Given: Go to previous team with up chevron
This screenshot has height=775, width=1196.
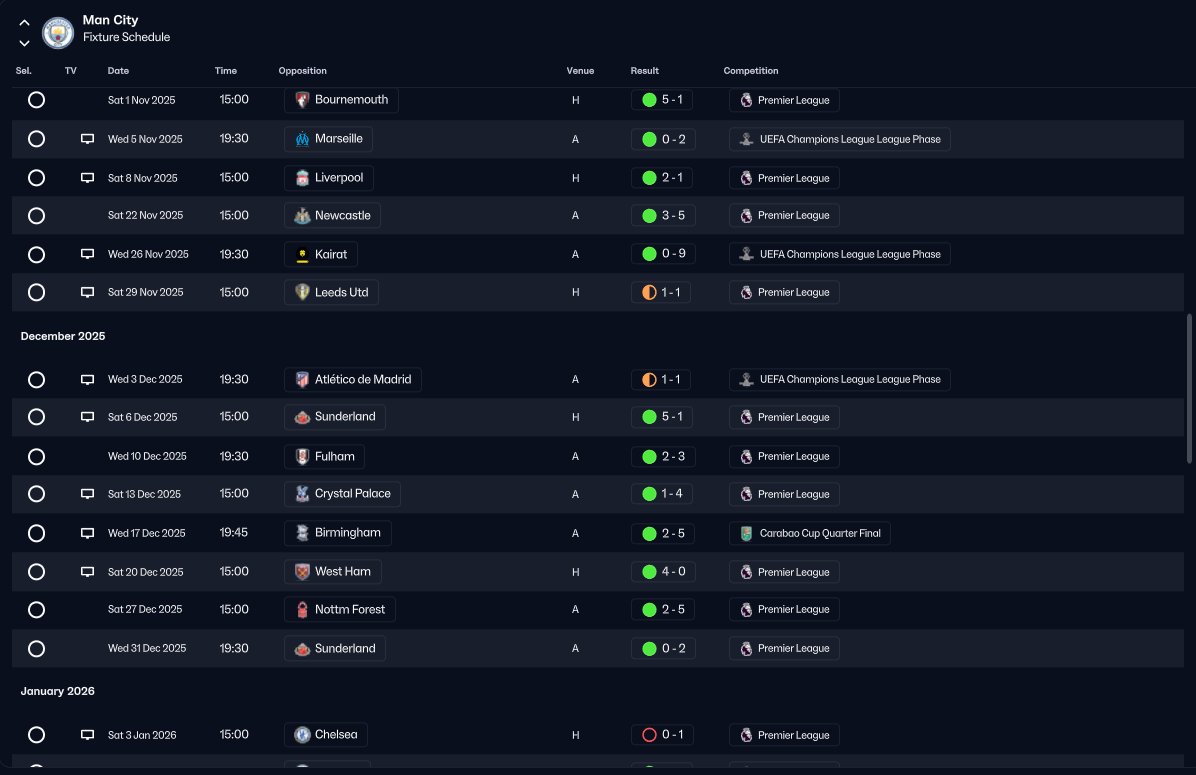Looking at the screenshot, I should [x=24, y=23].
